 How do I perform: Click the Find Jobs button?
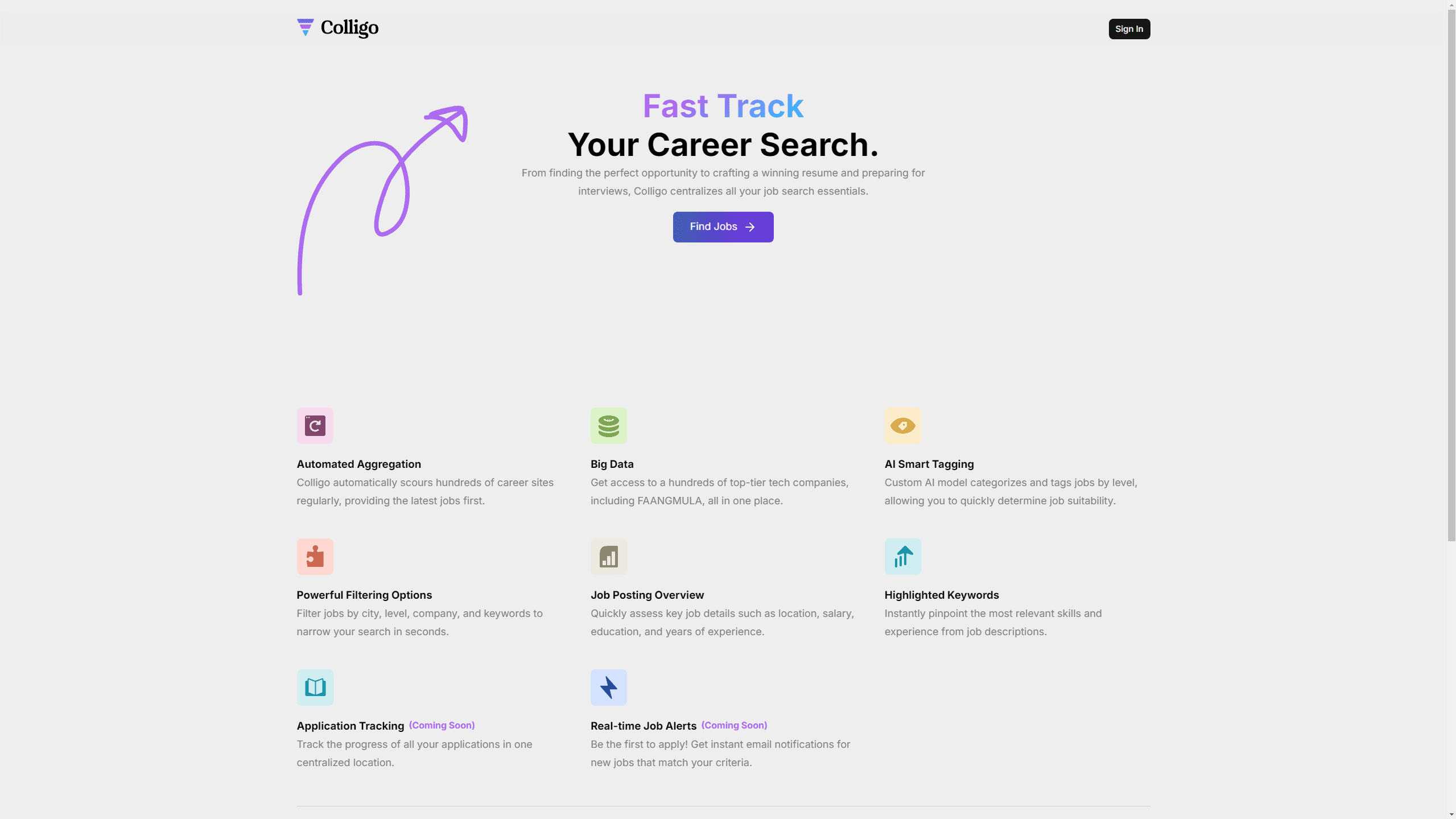[723, 227]
